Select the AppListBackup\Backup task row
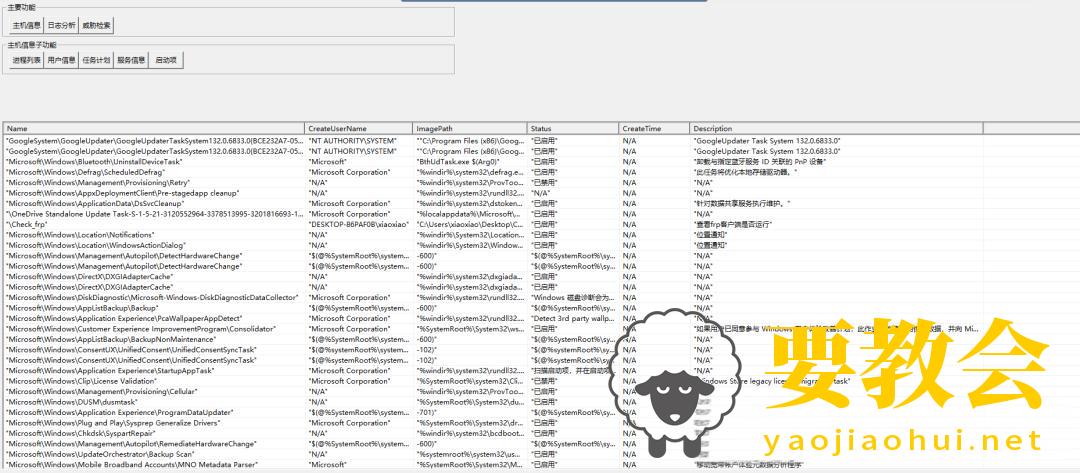 pos(493,308)
